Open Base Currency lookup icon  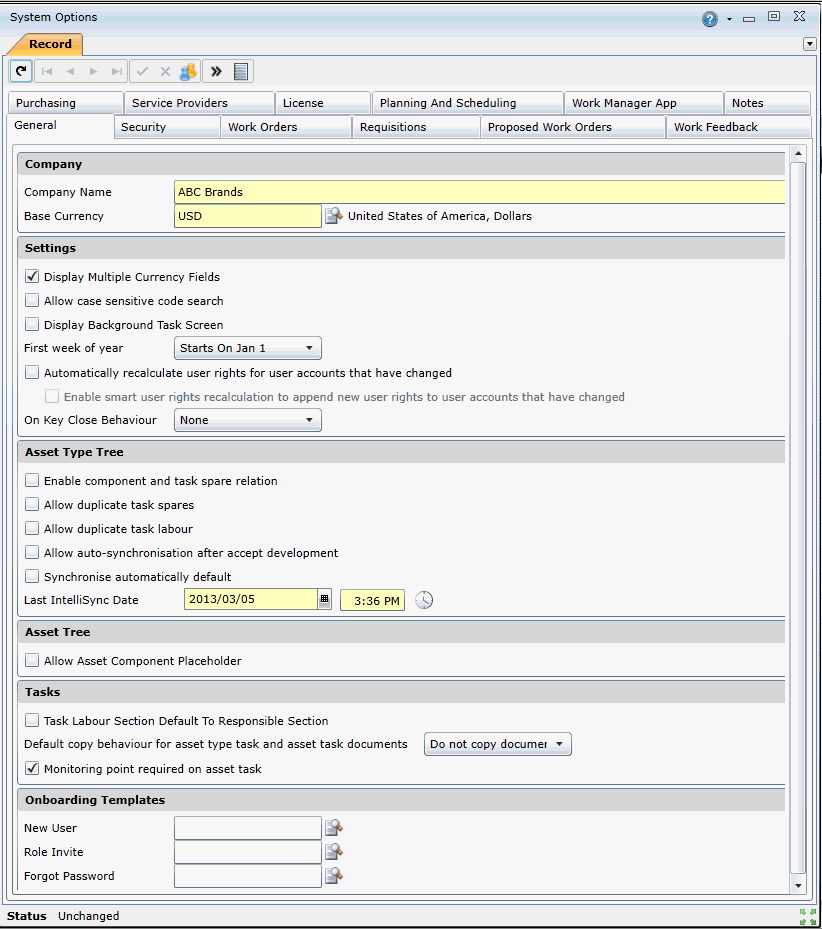334,216
